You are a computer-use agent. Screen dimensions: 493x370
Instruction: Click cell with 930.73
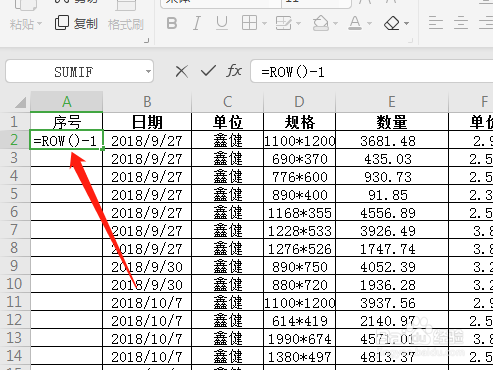click(392, 176)
